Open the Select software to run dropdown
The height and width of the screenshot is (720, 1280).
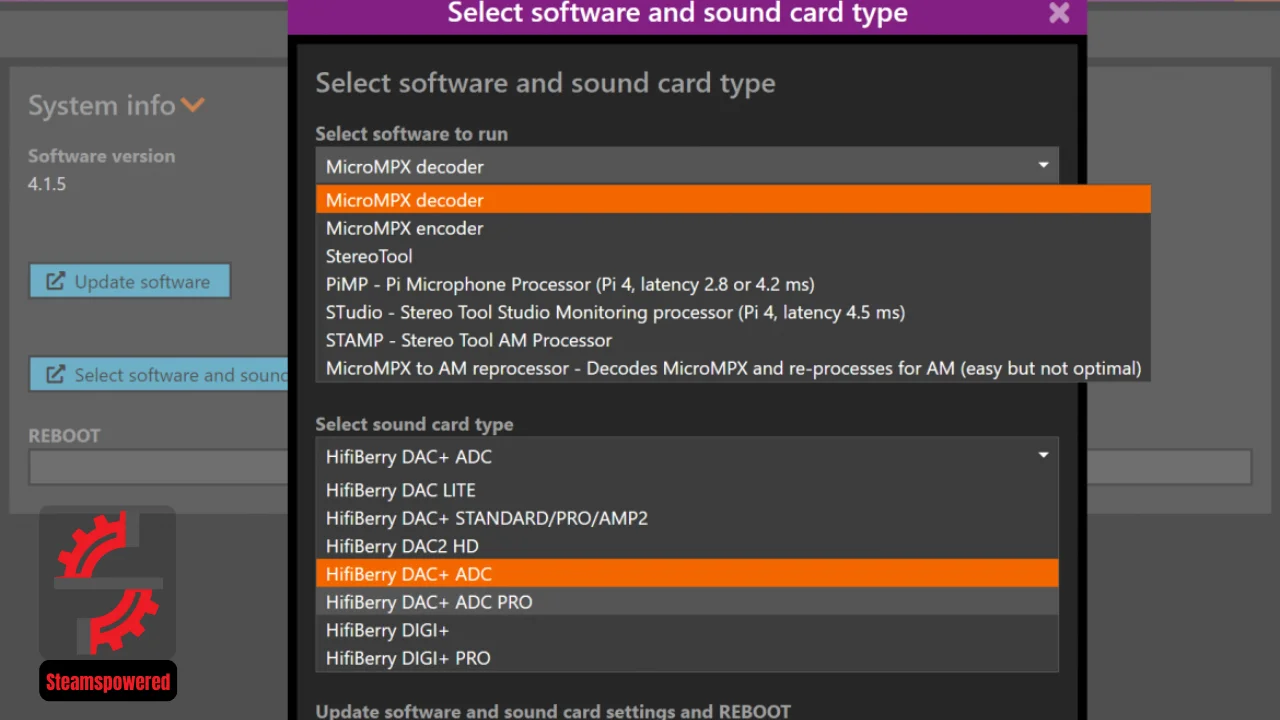click(x=687, y=166)
